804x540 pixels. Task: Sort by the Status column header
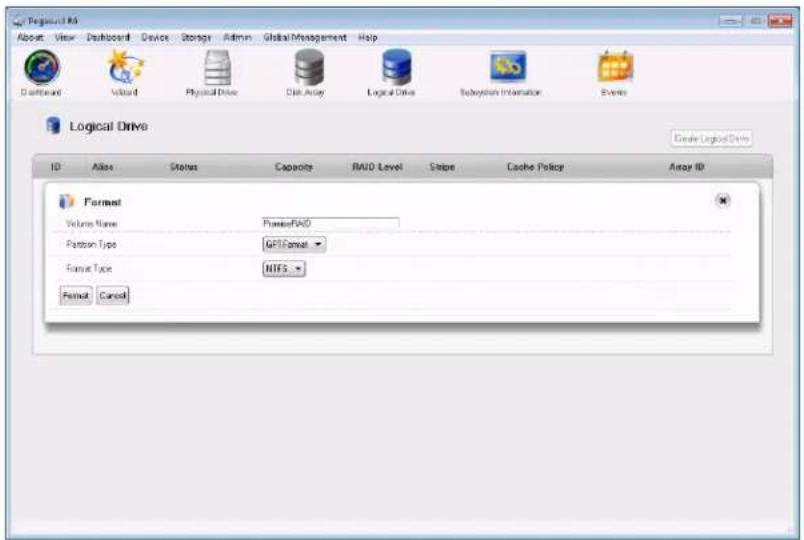click(x=184, y=167)
